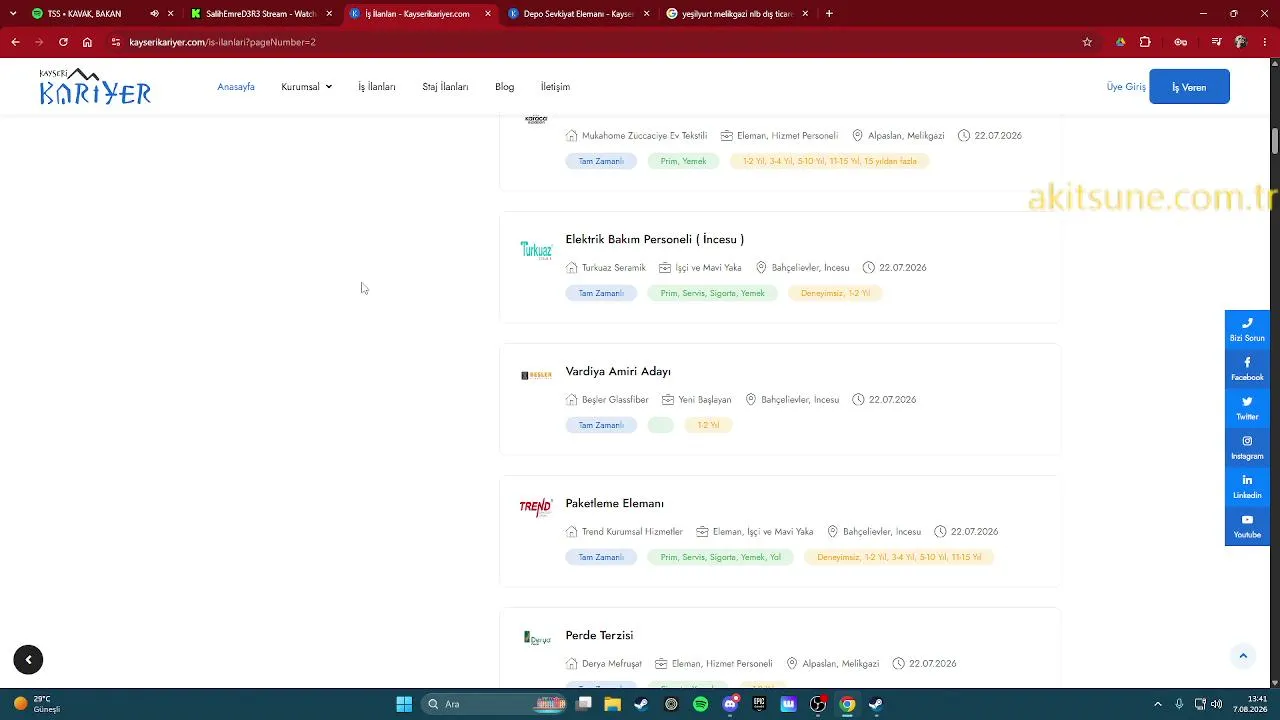The height and width of the screenshot is (720, 1280).
Task: Expand the Kurumsal dropdown menu
Action: [306, 87]
